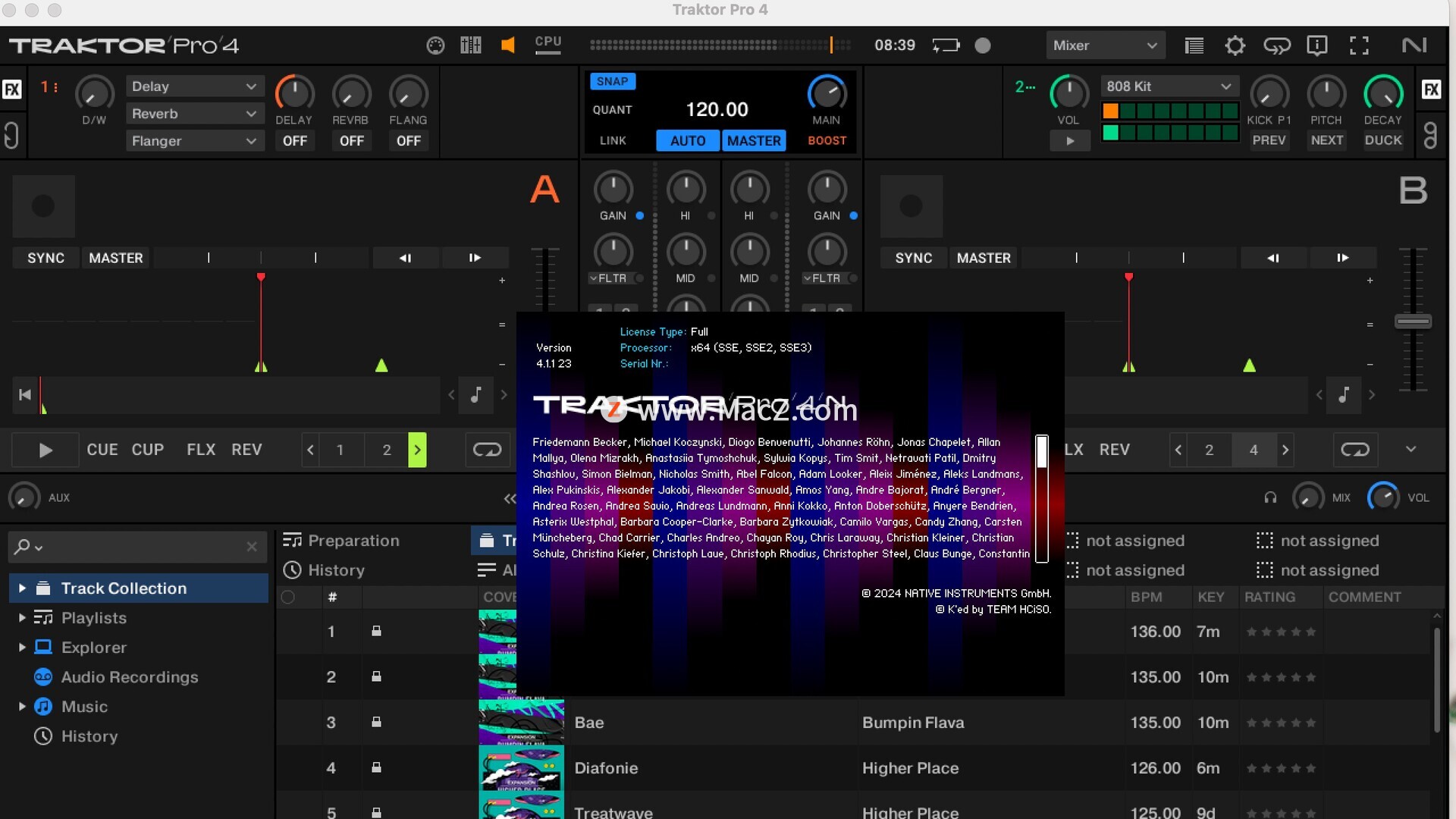Click the chat bubbles support icon

click(1277, 45)
